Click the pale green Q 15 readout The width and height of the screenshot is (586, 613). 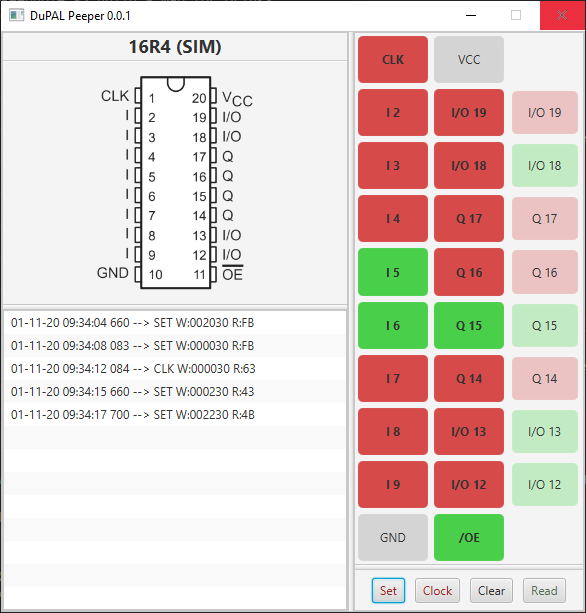545,325
